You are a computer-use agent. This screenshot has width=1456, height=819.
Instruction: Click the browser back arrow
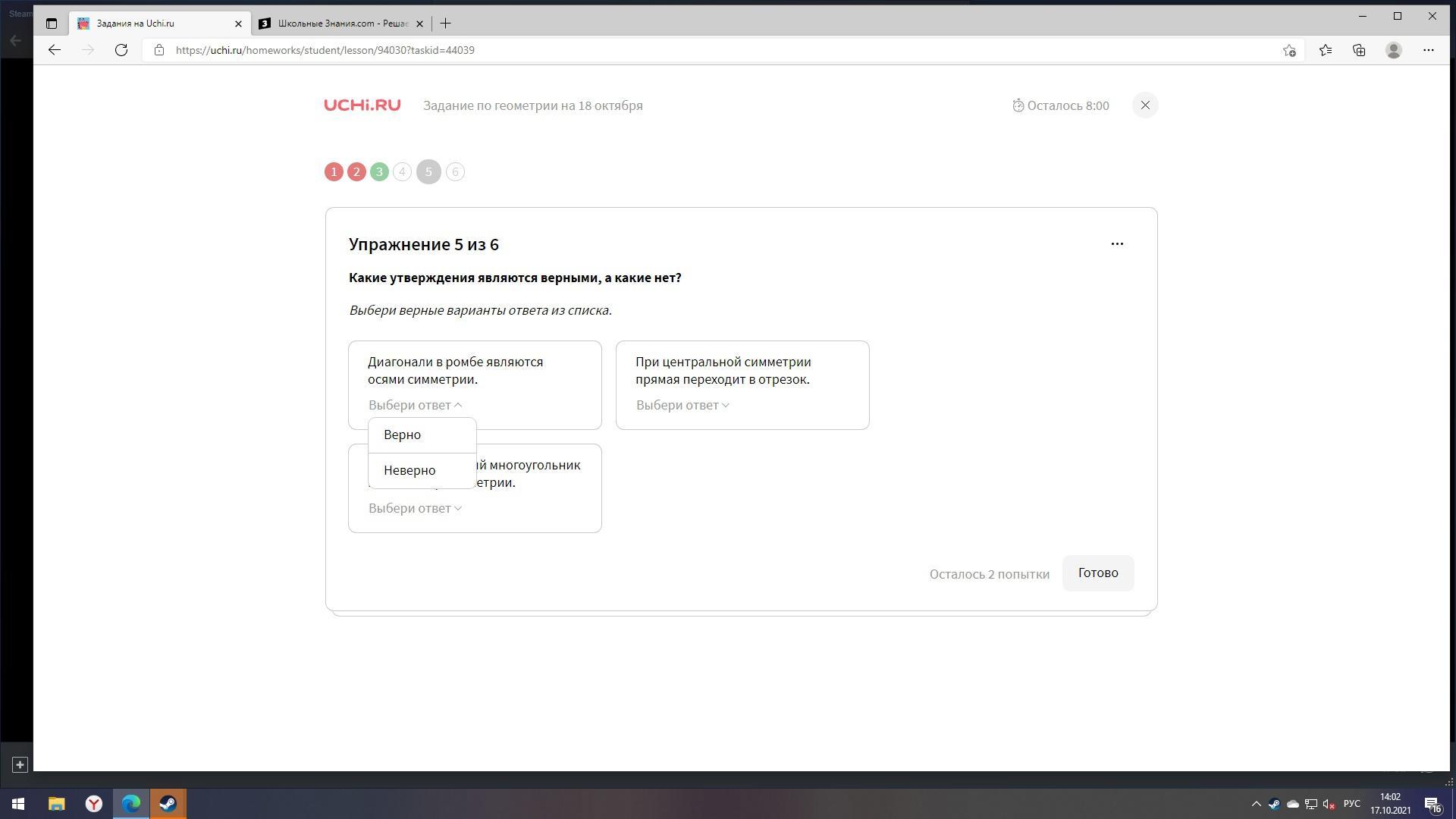click(x=54, y=50)
